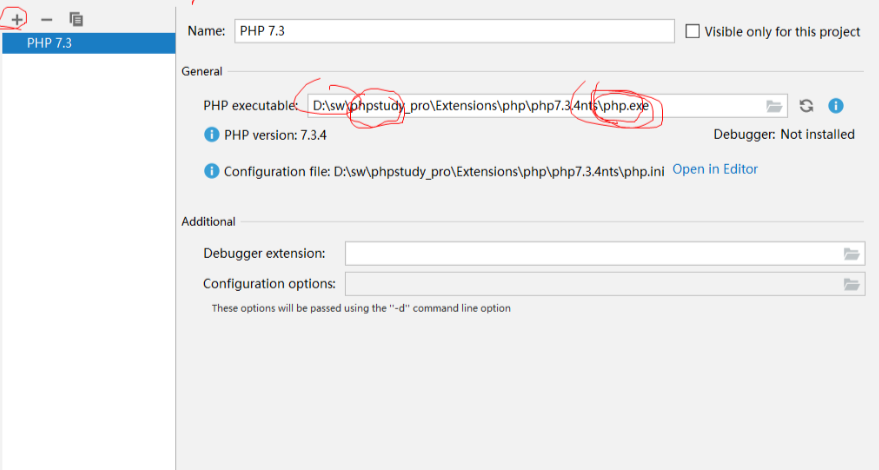Screen dimensions: 879x470
Task: Click the Configuration file path text
Action: pos(444,171)
